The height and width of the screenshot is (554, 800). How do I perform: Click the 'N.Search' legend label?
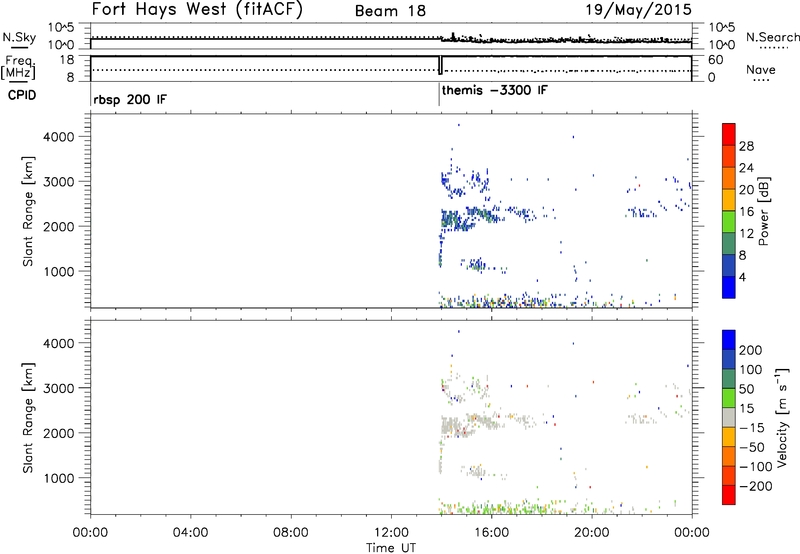772,37
